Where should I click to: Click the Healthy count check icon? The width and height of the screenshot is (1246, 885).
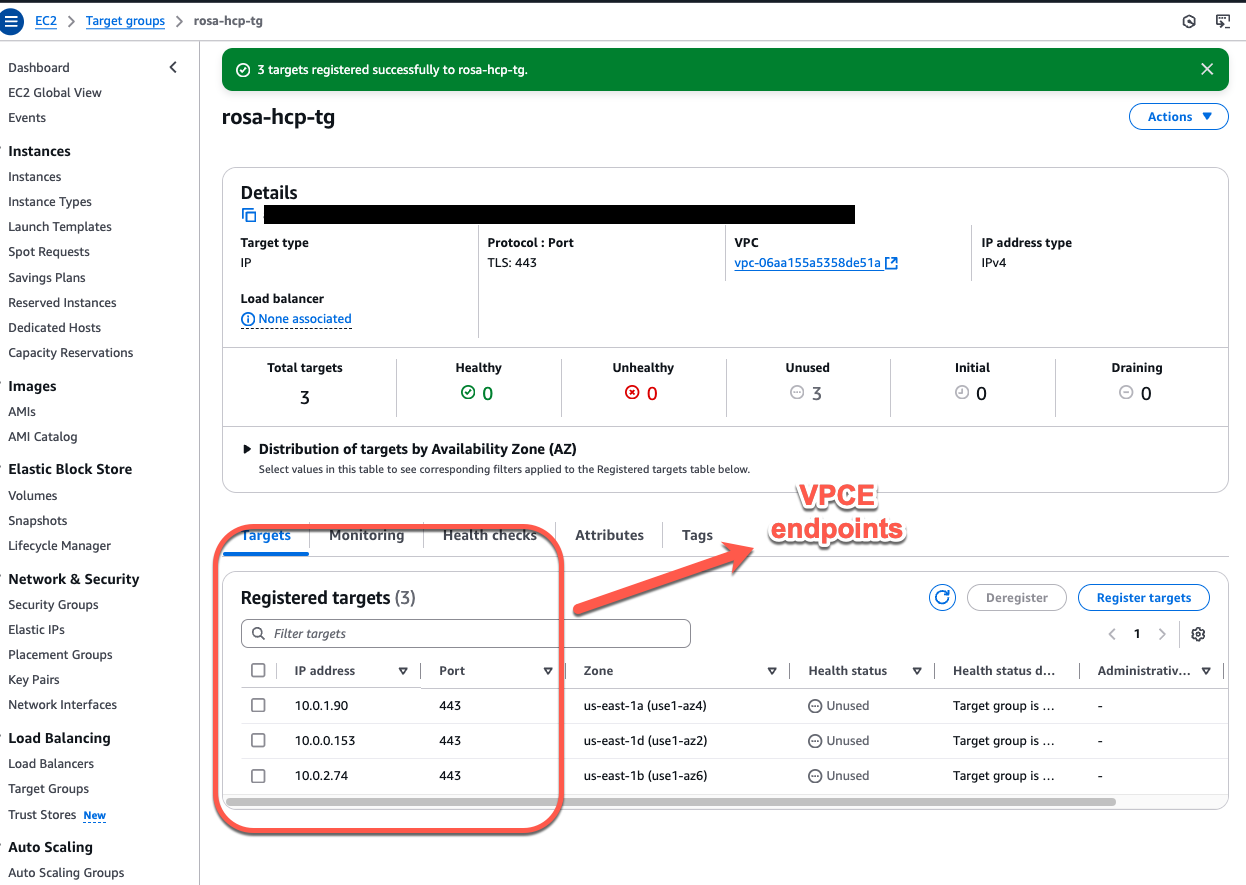[467, 393]
